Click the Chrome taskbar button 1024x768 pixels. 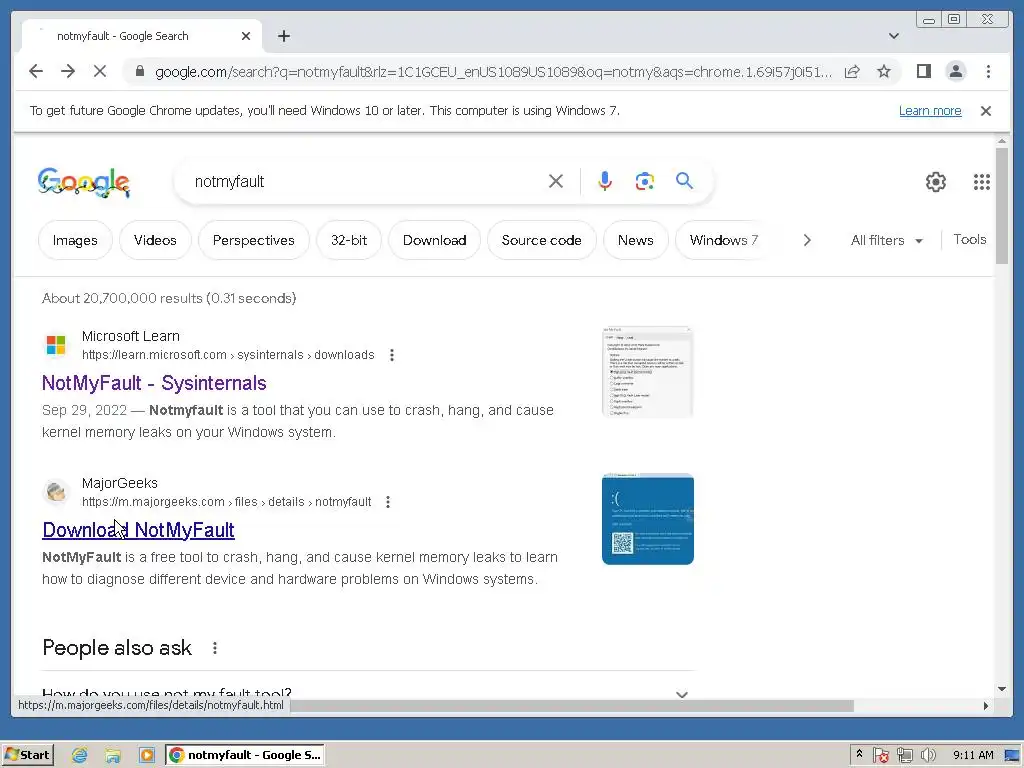tap(245, 755)
